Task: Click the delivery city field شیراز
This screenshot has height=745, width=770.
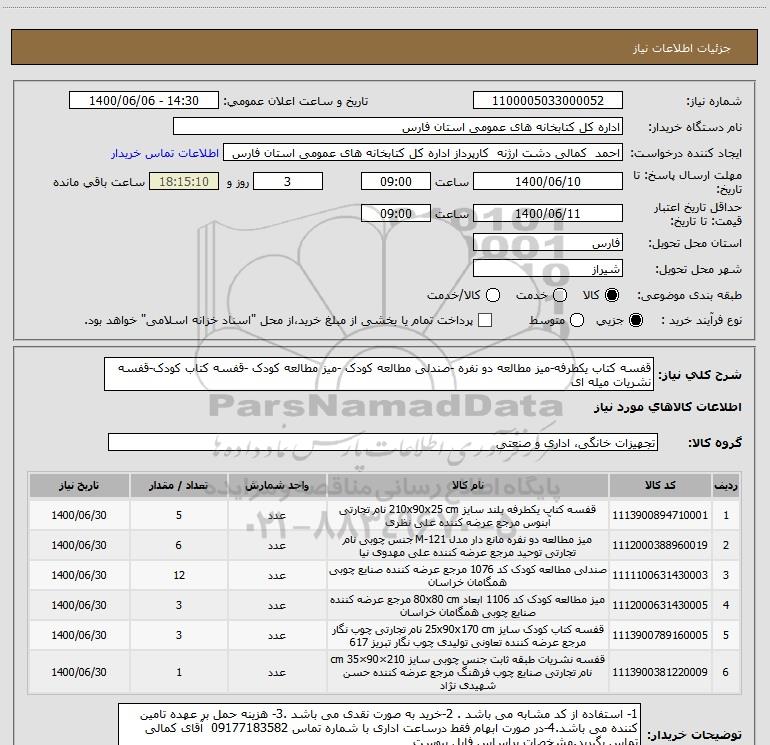Action: tap(548, 268)
